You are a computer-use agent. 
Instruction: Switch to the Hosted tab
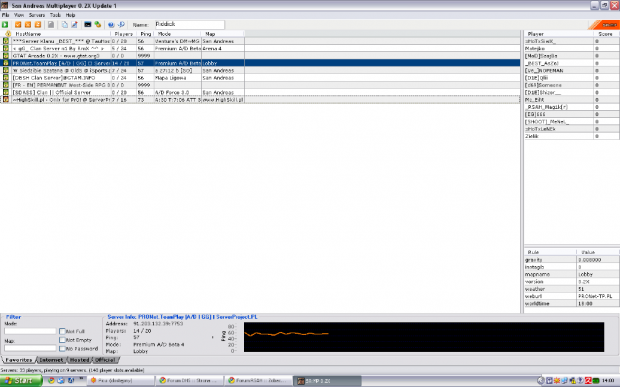(x=79, y=360)
